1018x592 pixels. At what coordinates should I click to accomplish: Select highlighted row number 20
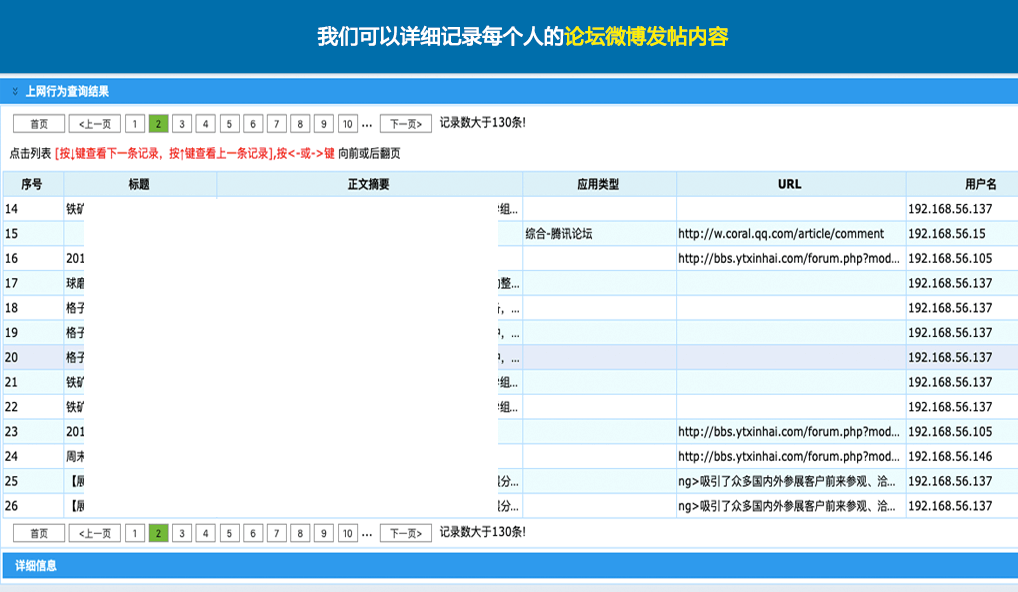click(x=12, y=357)
